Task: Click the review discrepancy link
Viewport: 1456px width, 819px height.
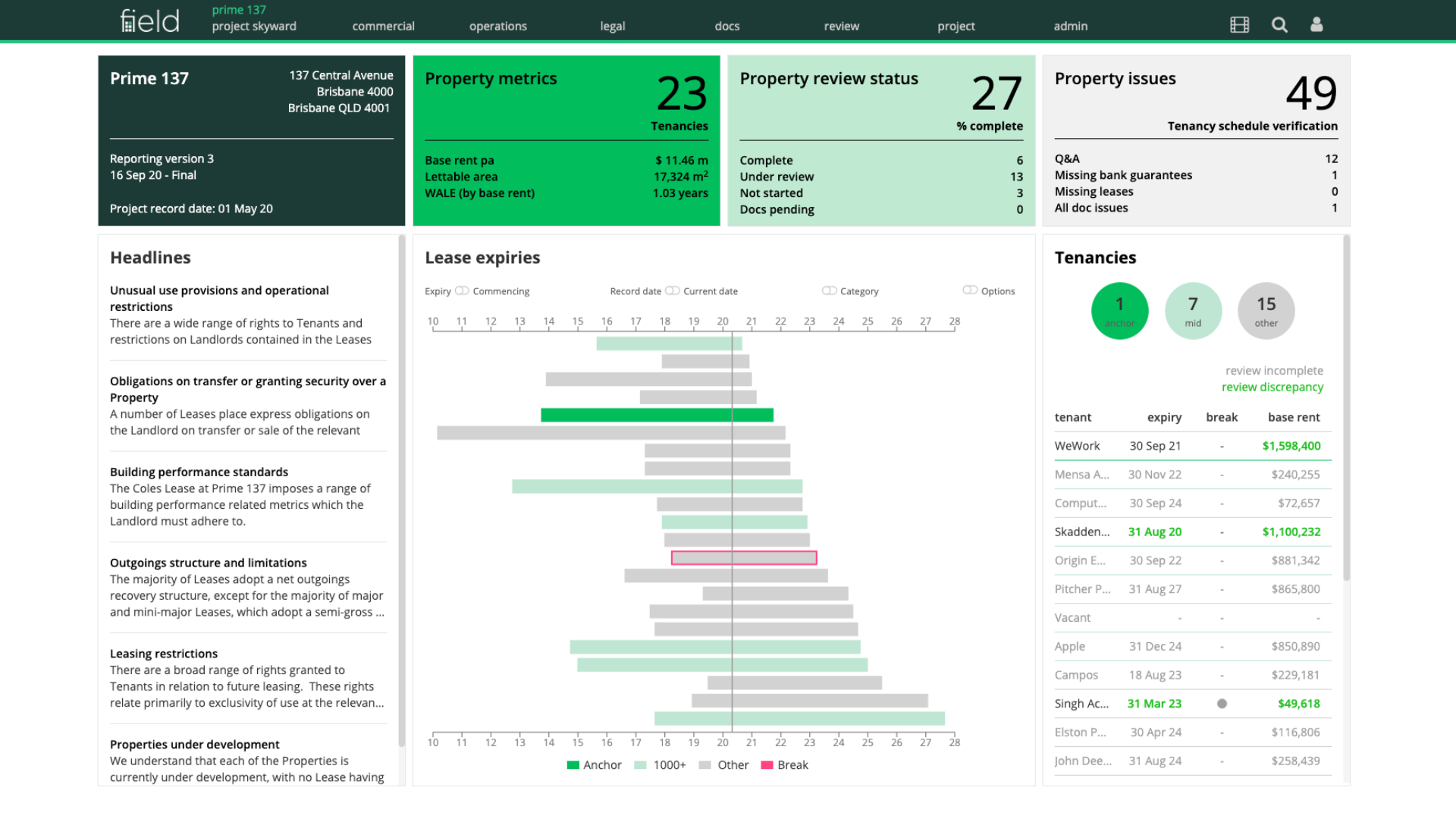Action: tap(1272, 387)
